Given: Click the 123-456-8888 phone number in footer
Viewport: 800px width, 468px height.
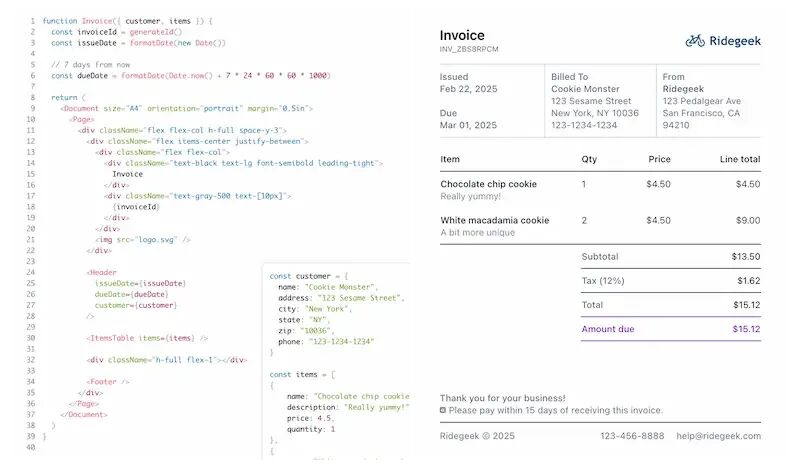Looking at the screenshot, I should click(x=632, y=436).
